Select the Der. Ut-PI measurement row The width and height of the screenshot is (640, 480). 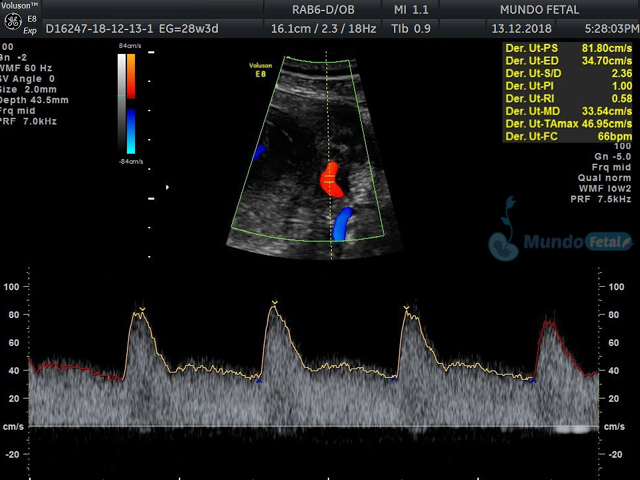567,87
